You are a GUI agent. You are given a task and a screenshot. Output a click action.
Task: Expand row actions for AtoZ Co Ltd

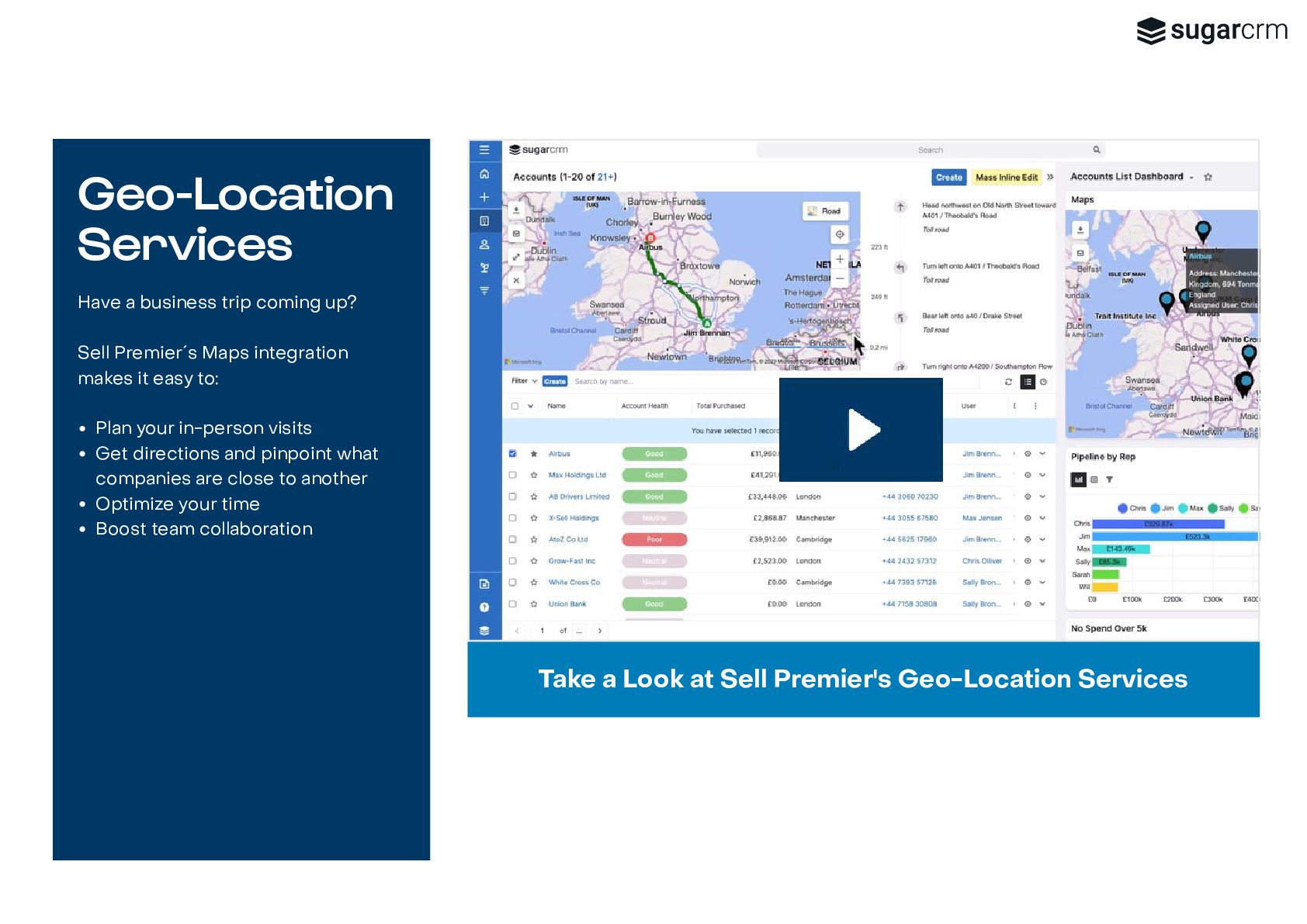(x=1042, y=539)
